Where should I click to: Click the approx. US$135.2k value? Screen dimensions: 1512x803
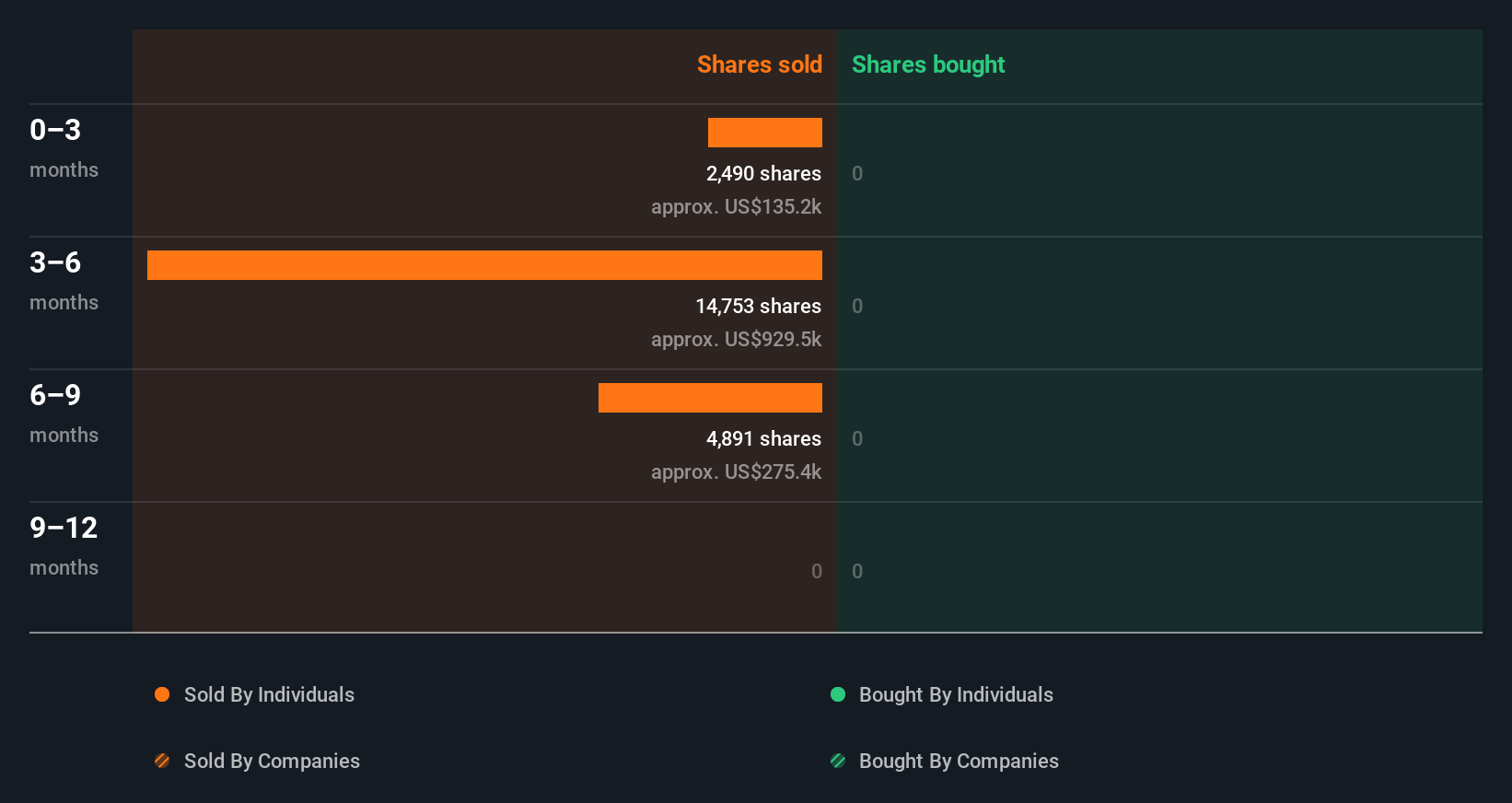point(736,206)
